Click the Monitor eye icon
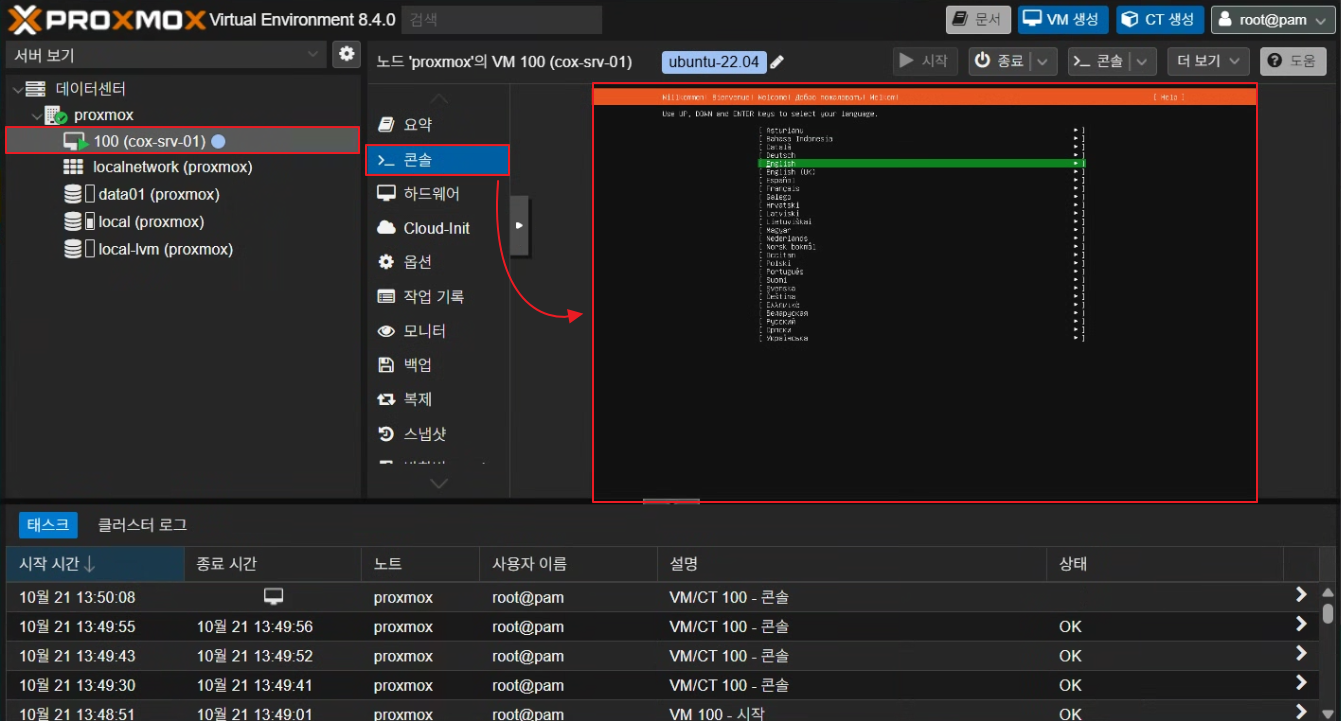Screen dimensions: 1341x721 (x=386, y=331)
